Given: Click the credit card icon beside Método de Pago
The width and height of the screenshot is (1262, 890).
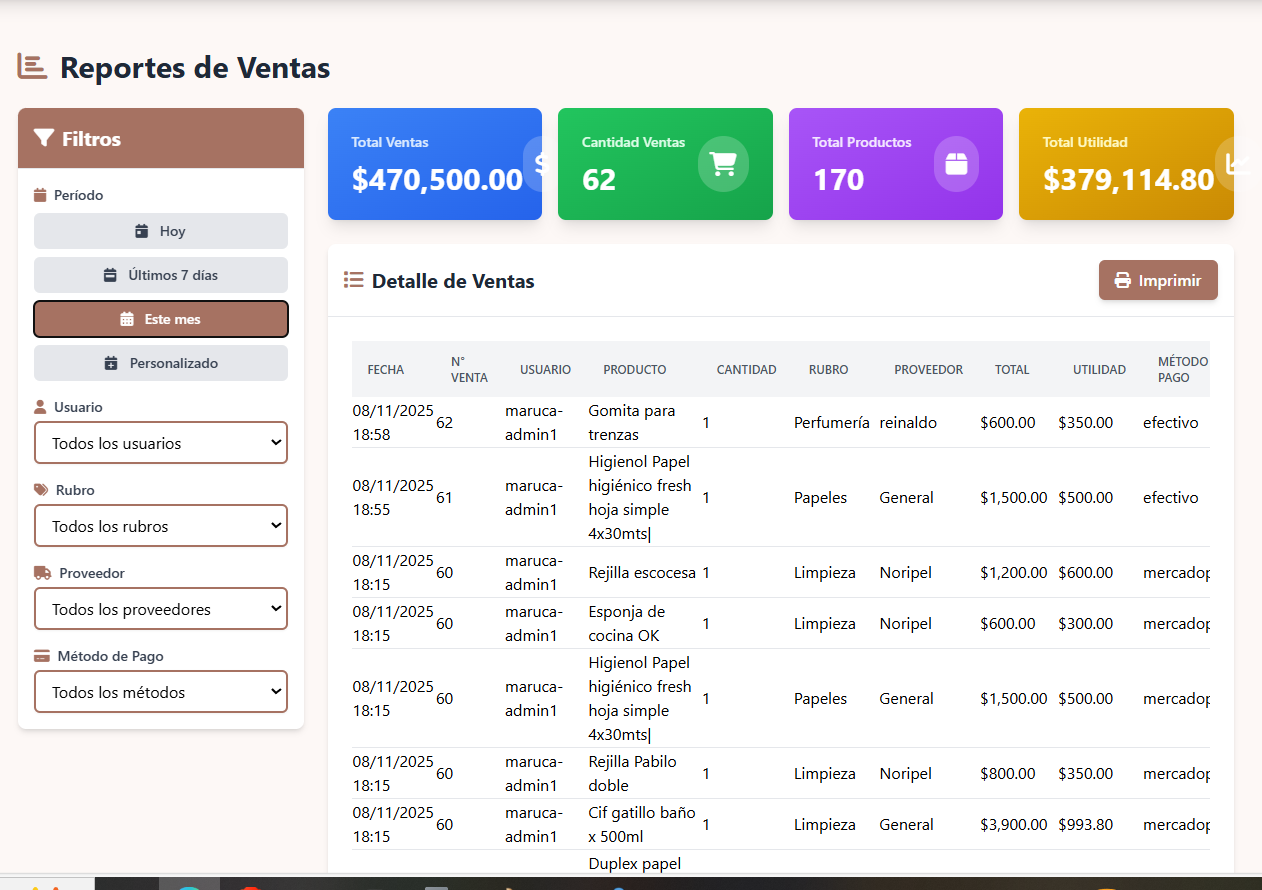Looking at the screenshot, I should tap(41, 656).
